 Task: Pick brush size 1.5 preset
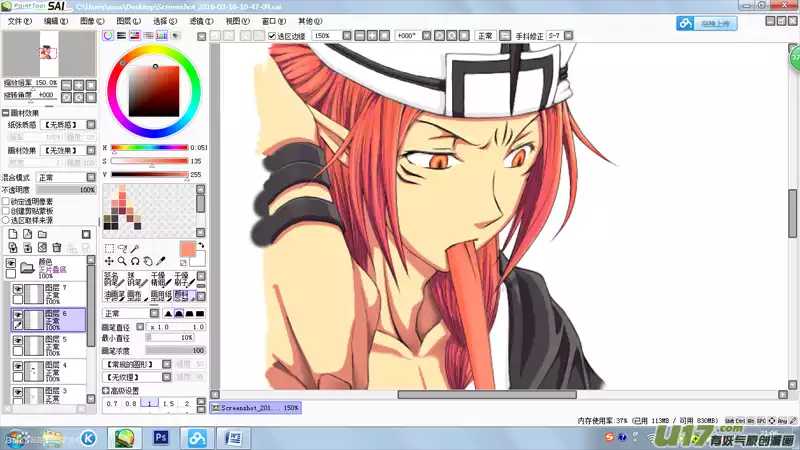(168, 404)
